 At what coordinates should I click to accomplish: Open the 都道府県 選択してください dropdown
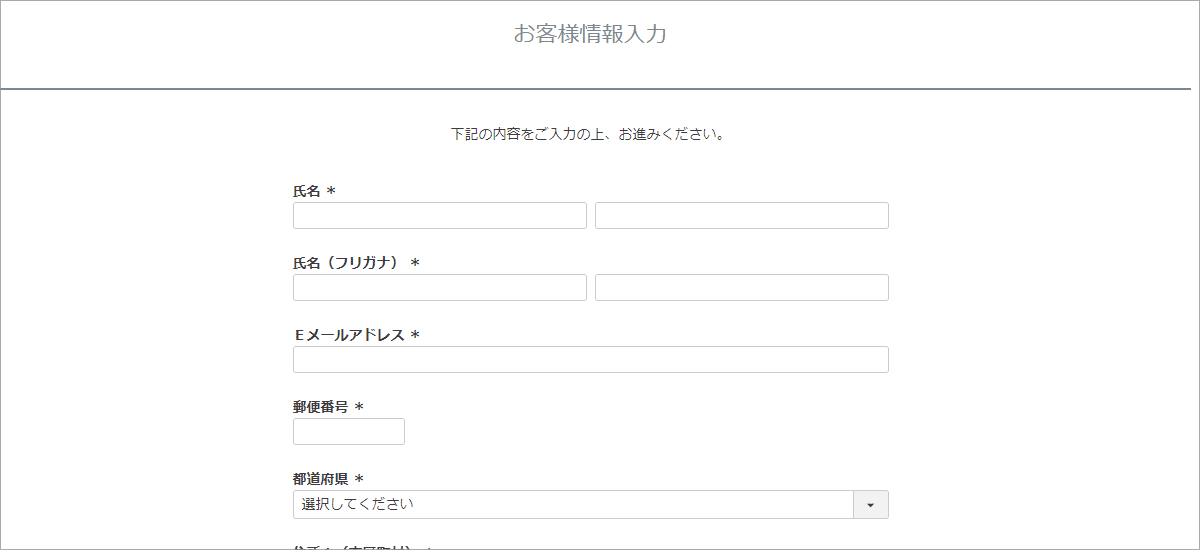[572, 505]
